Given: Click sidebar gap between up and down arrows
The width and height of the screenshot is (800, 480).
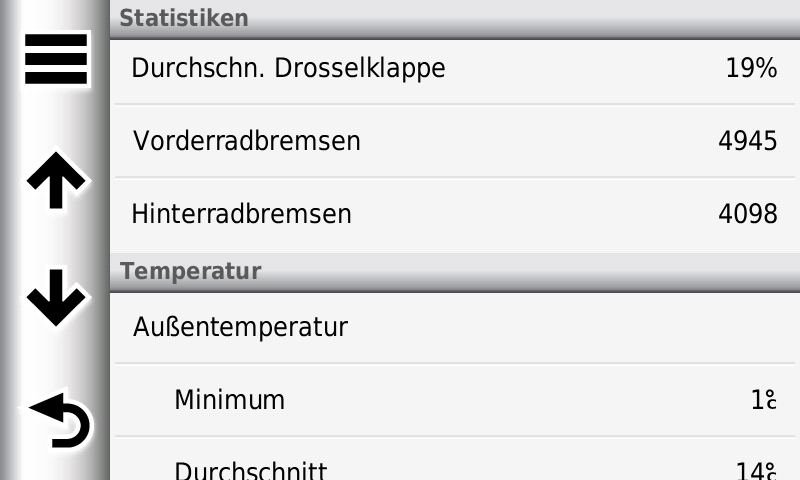Looking at the screenshot, I should (55, 240).
